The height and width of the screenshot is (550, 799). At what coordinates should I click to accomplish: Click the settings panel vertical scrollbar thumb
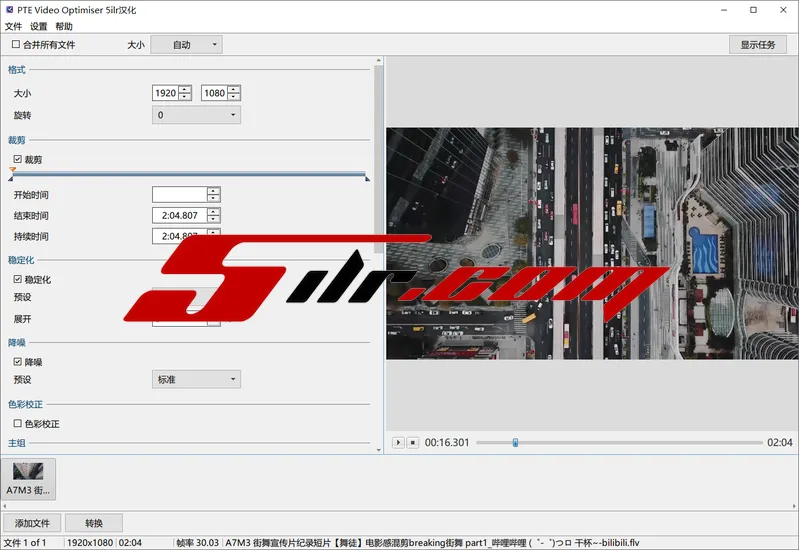click(x=379, y=159)
